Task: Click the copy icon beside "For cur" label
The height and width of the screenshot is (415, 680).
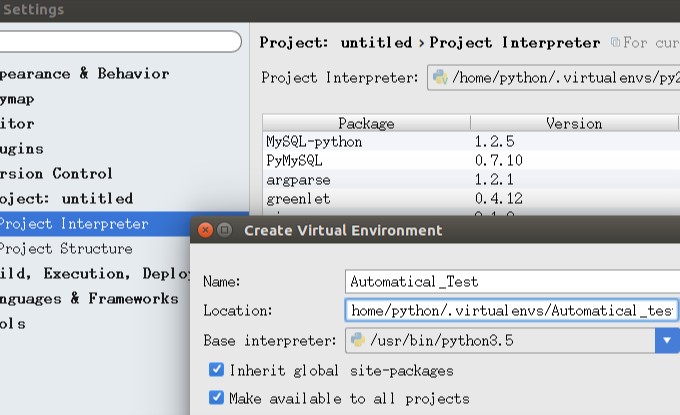Action: pyautogui.click(x=615, y=42)
